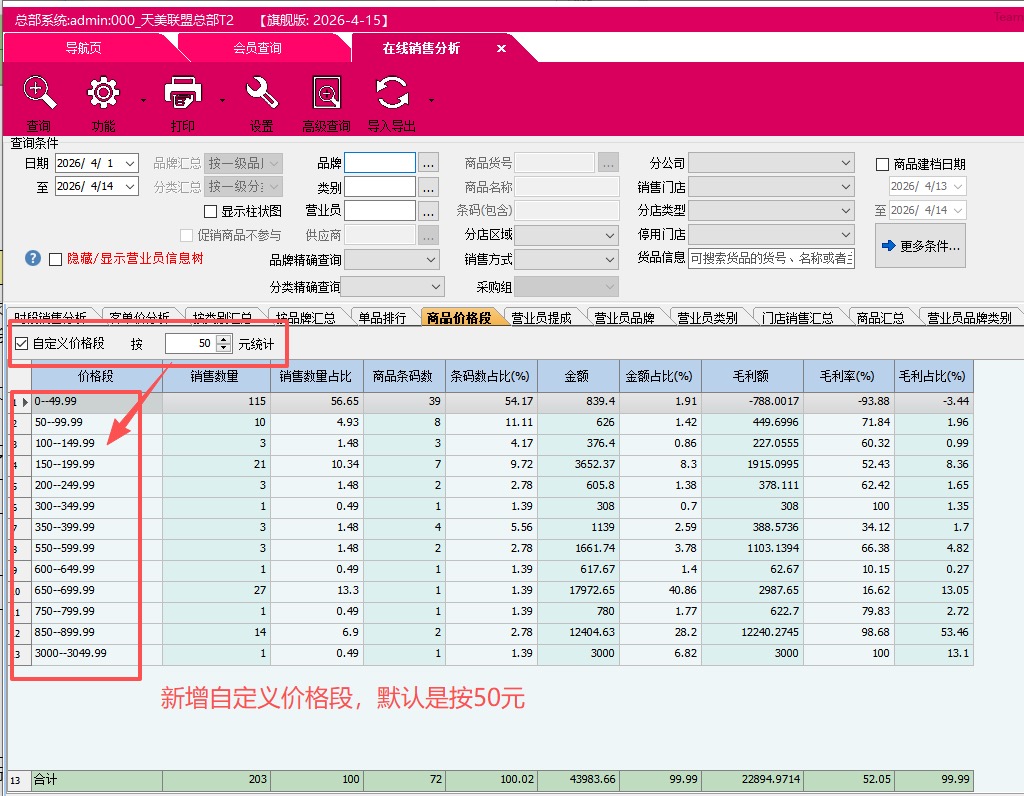Click the 毛利率(%) column header
This screenshot has width=1024, height=796.
tap(849, 376)
